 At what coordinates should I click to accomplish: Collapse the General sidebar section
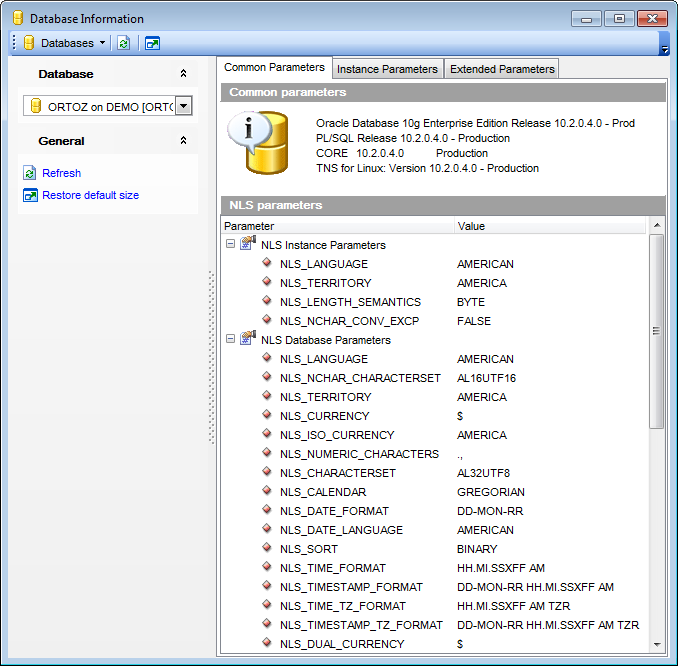[x=183, y=141]
